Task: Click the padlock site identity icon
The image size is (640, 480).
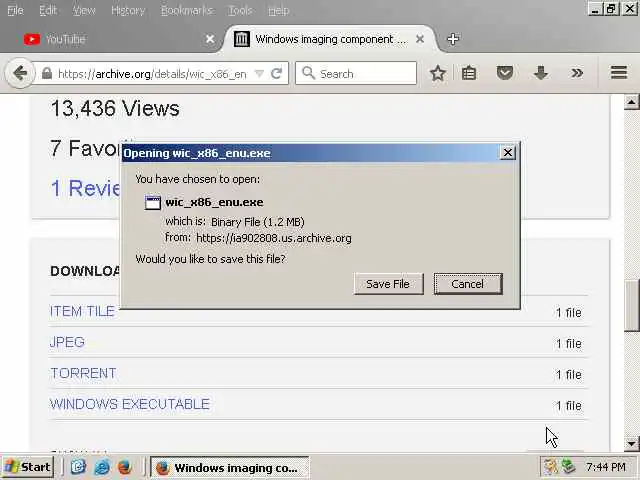Action: 47,73
